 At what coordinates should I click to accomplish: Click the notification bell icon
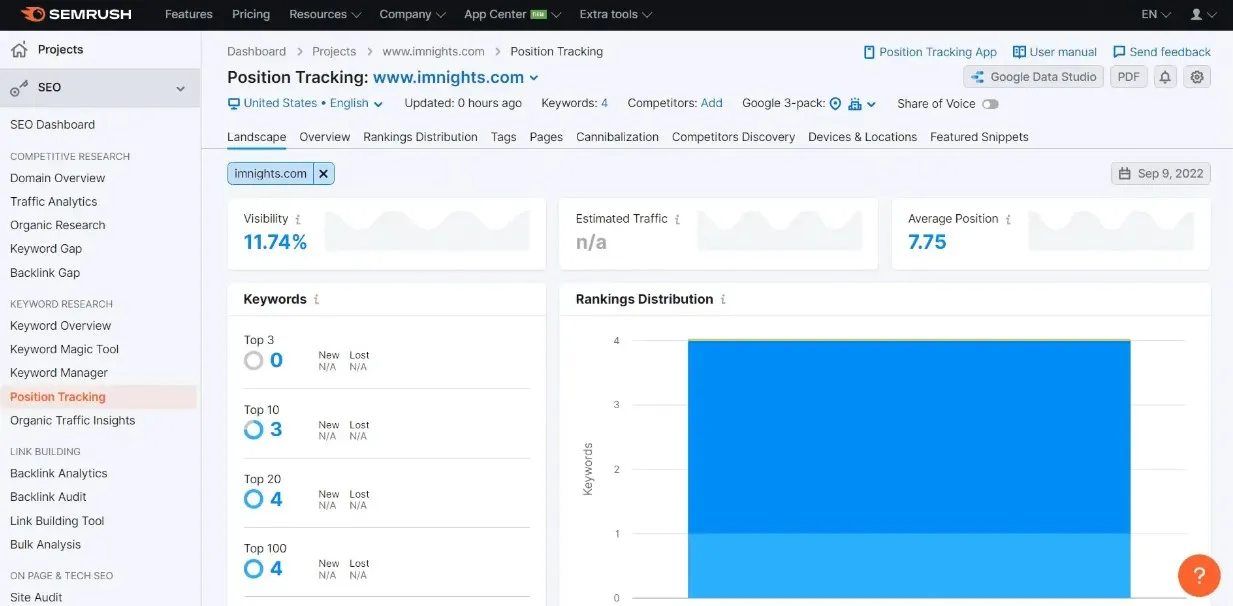point(1164,77)
